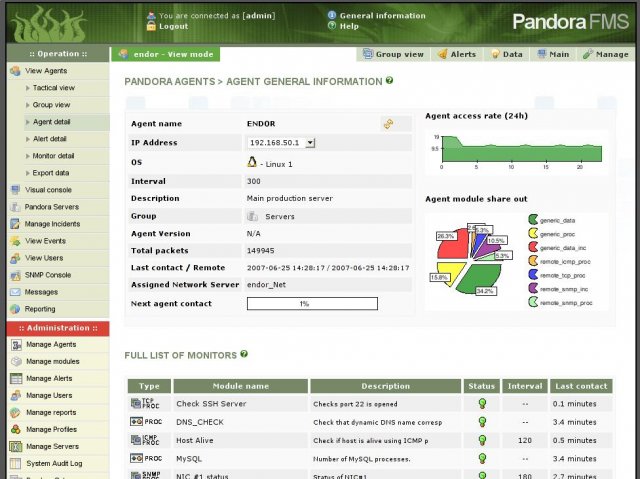
Task: Open the General information link
Action: [382, 16]
